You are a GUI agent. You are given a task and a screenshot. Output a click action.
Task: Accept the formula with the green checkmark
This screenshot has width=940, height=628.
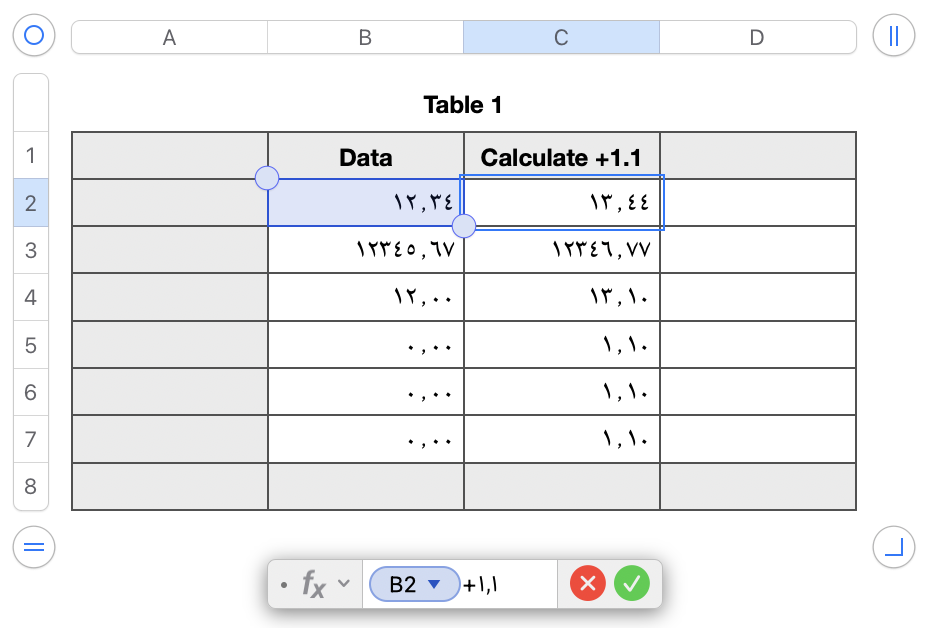632,583
